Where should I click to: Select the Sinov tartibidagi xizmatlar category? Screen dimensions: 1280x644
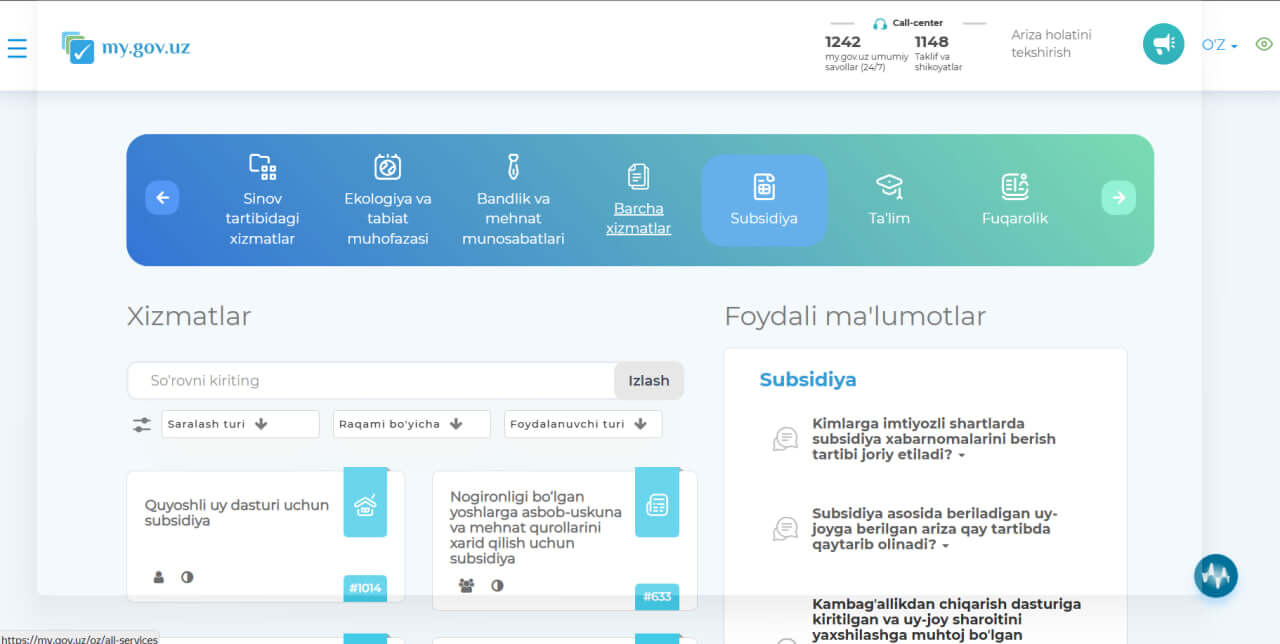coord(262,199)
